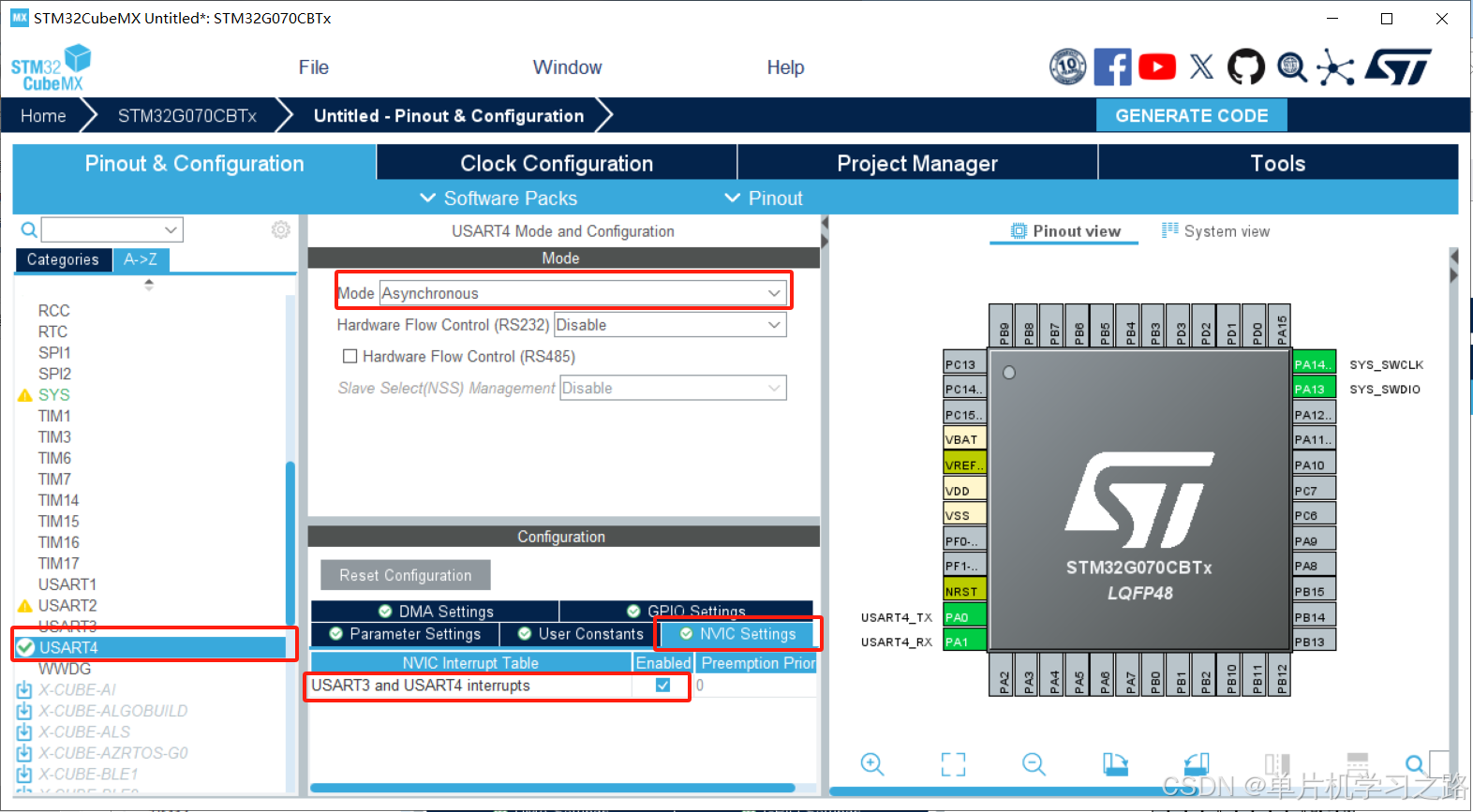1473x812 pixels.
Task: Open the YouTube icon link
Action: [x=1157, y=67]
